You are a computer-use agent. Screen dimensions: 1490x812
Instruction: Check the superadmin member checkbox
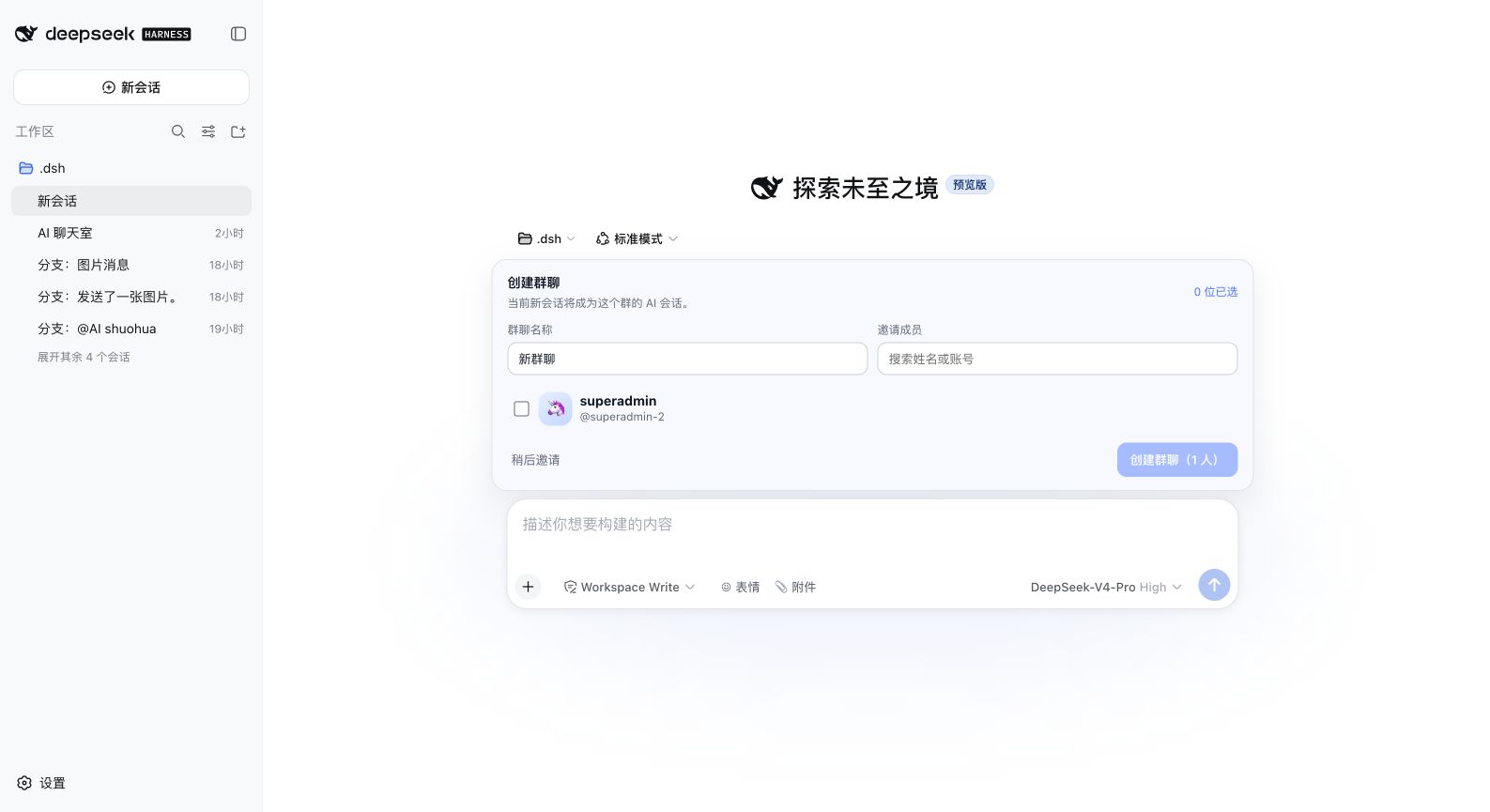click(521, 408)
